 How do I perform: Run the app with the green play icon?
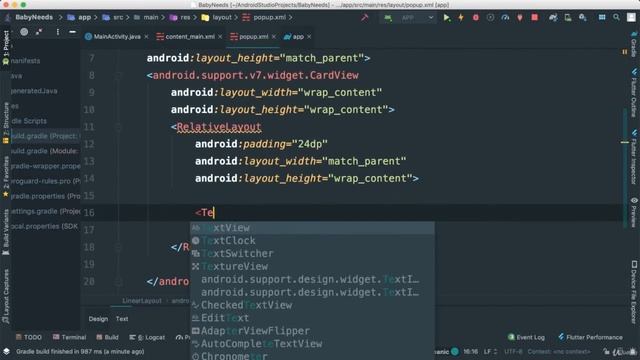coord(447,18)
